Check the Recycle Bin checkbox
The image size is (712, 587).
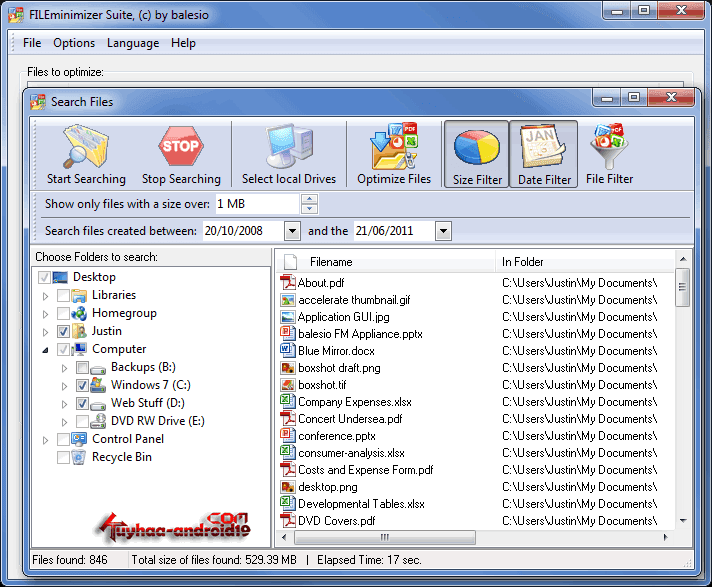(63, 457)
